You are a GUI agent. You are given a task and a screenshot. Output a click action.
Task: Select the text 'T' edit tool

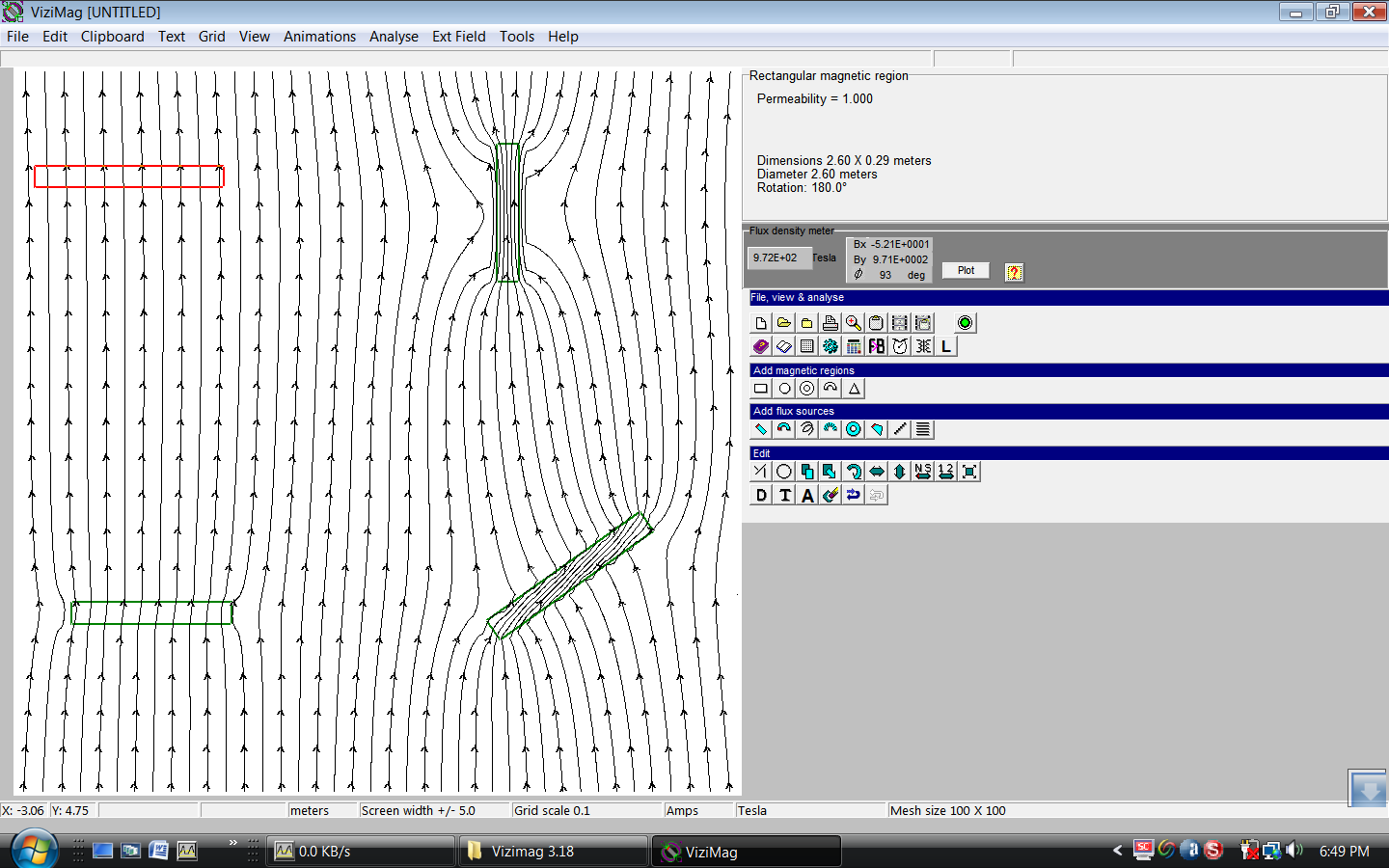784,495
